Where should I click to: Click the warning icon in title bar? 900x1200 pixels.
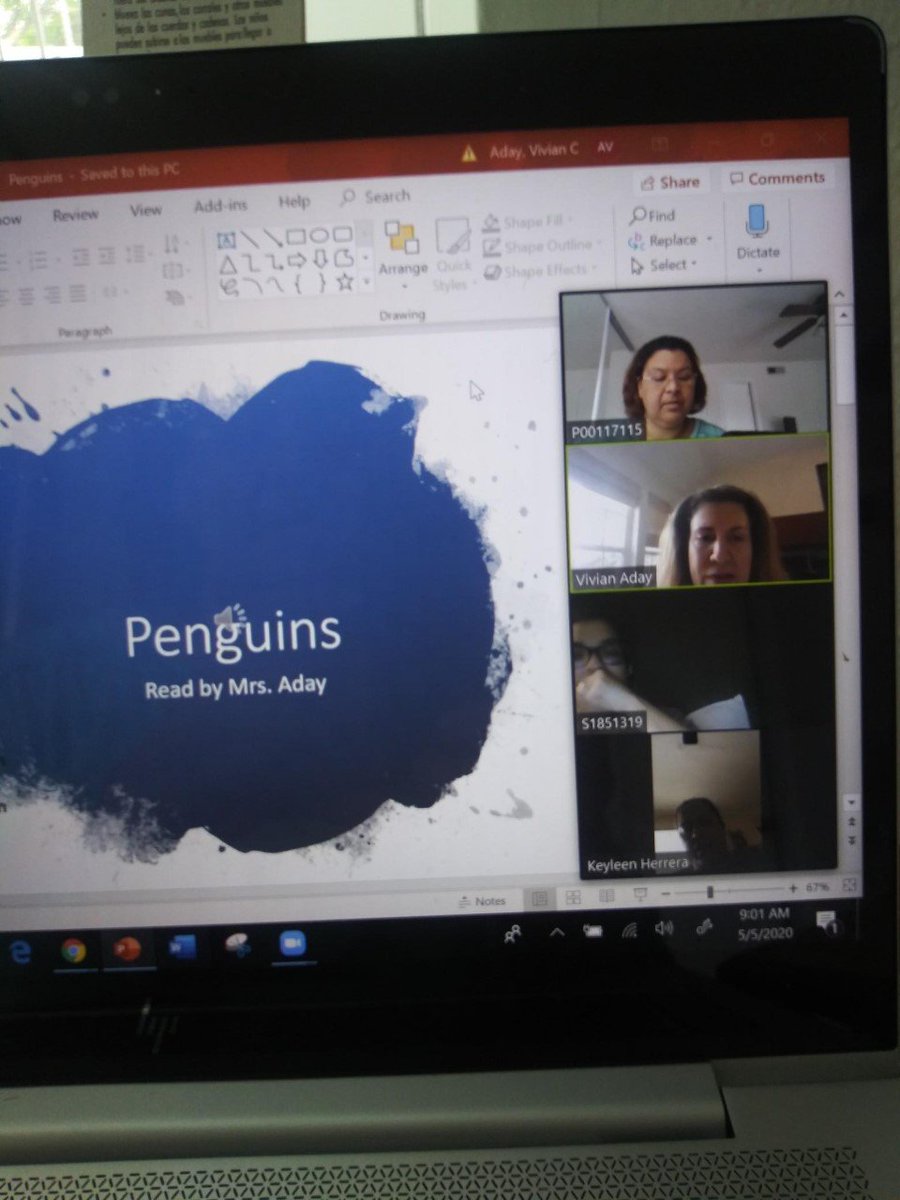(x=468, y=153)
